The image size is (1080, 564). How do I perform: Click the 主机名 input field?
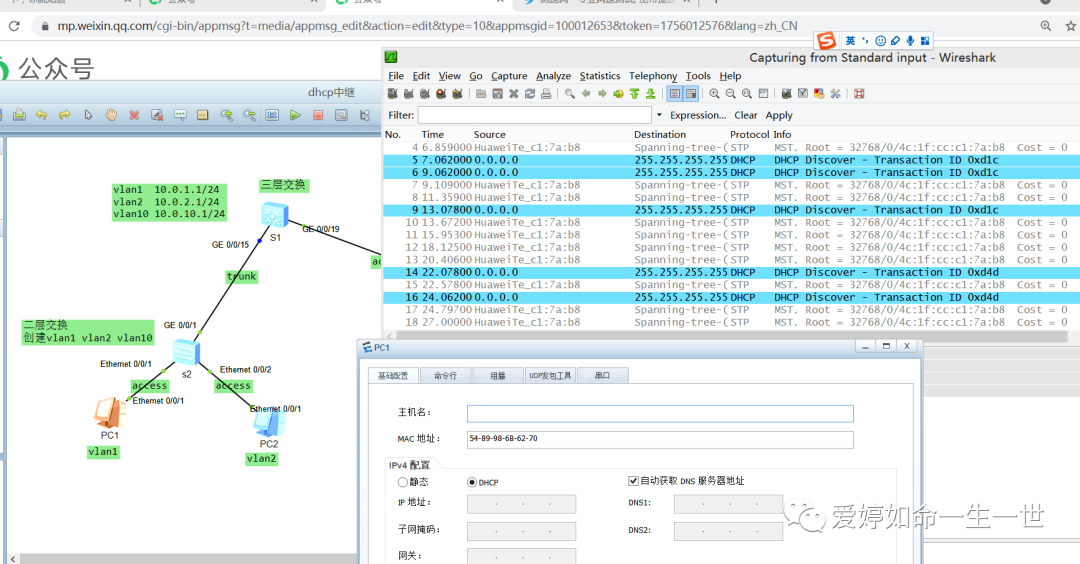[x=660, y=413]
